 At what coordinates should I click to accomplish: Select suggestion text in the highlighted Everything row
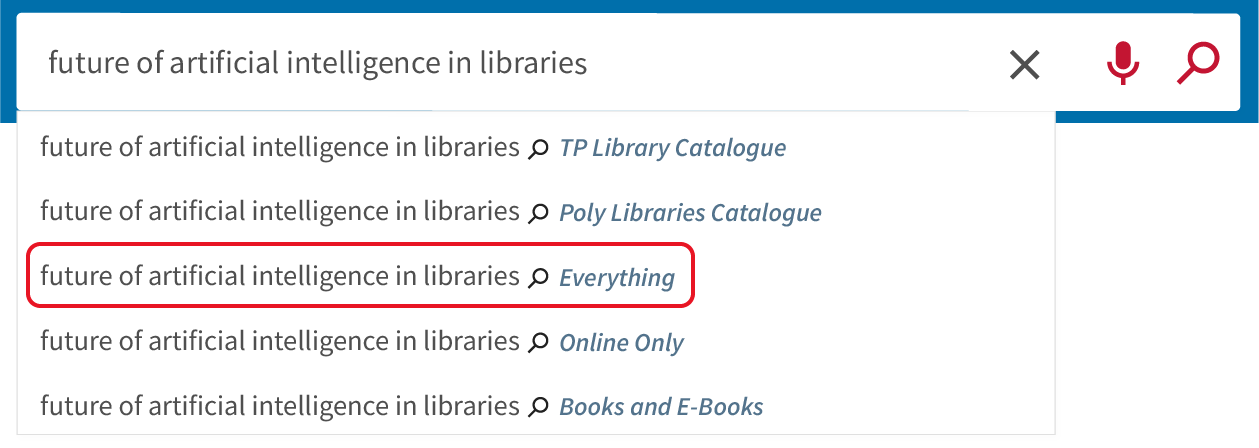(x=280, y=277)
